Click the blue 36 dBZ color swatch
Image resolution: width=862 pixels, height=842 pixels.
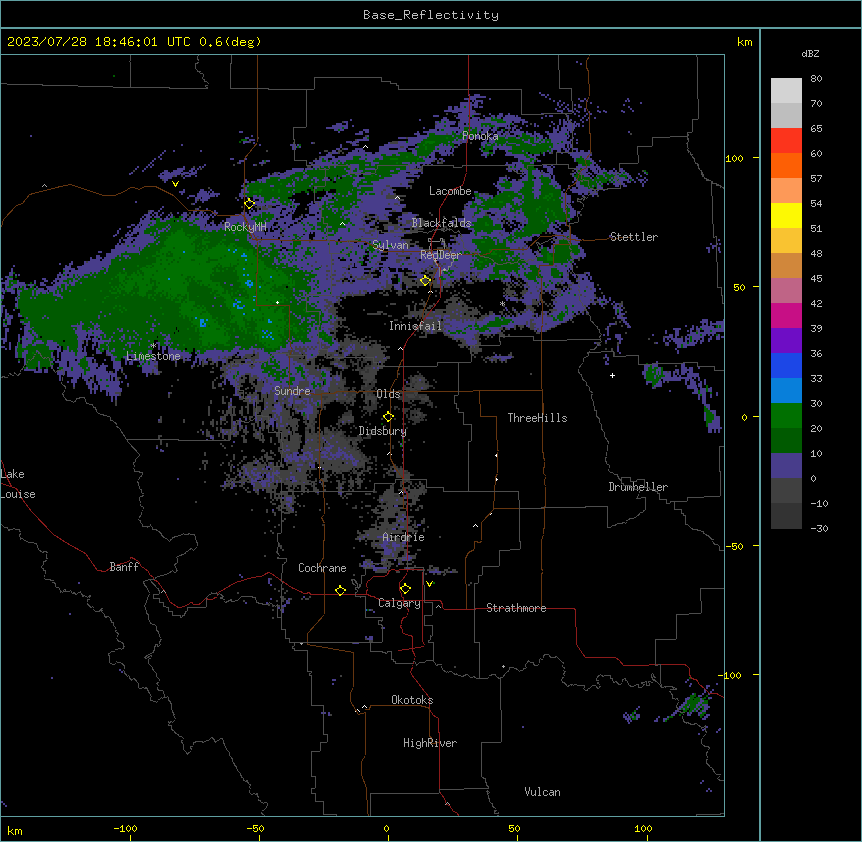[x=786, y=365]
